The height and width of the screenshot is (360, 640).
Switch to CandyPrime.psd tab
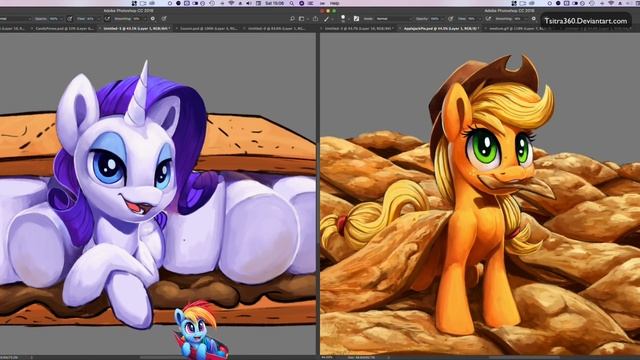pyautogui.click(x=64, y=29)
